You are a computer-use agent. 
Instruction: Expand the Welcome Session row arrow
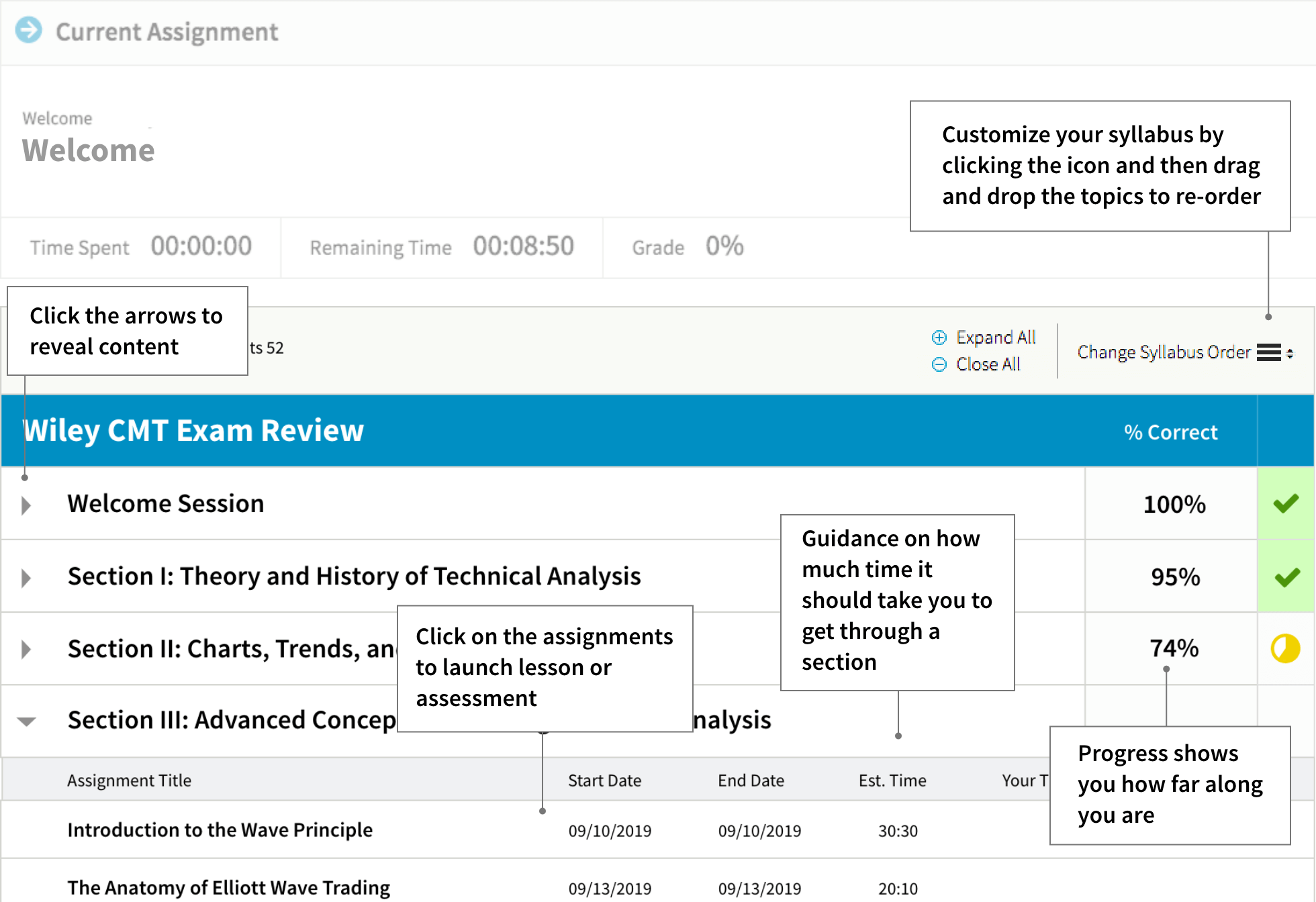click(26, 505)
